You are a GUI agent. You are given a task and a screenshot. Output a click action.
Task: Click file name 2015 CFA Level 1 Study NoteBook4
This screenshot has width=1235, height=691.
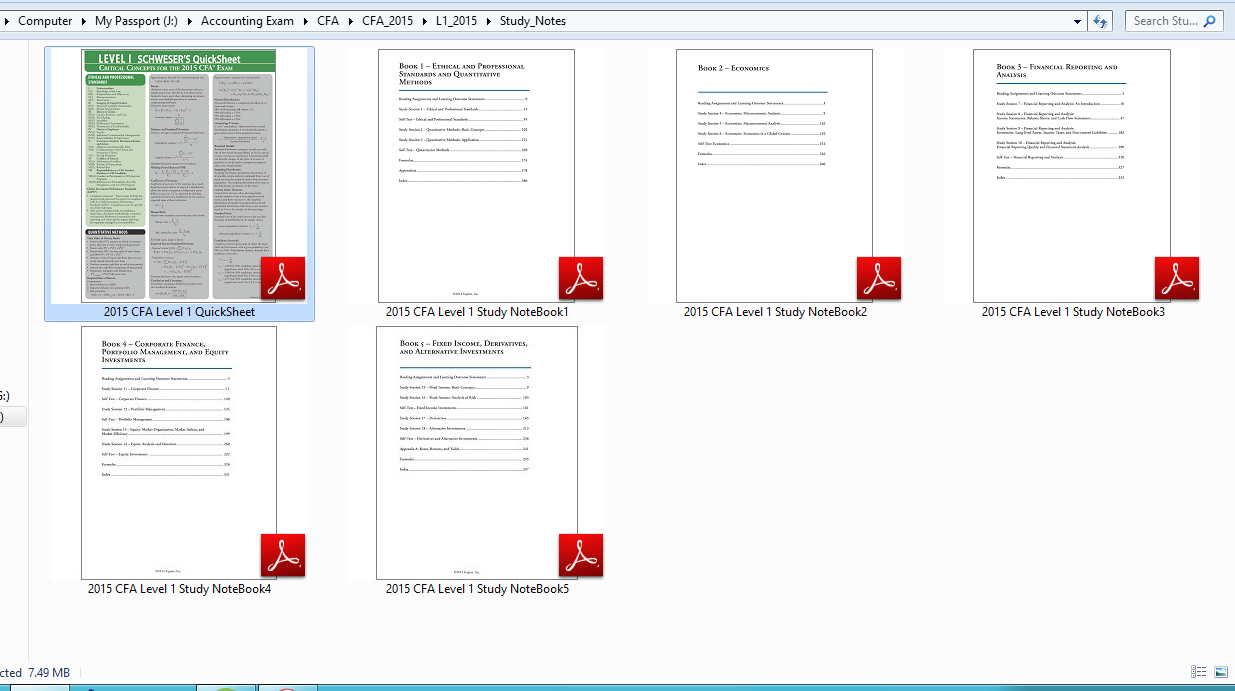point(179,589)
